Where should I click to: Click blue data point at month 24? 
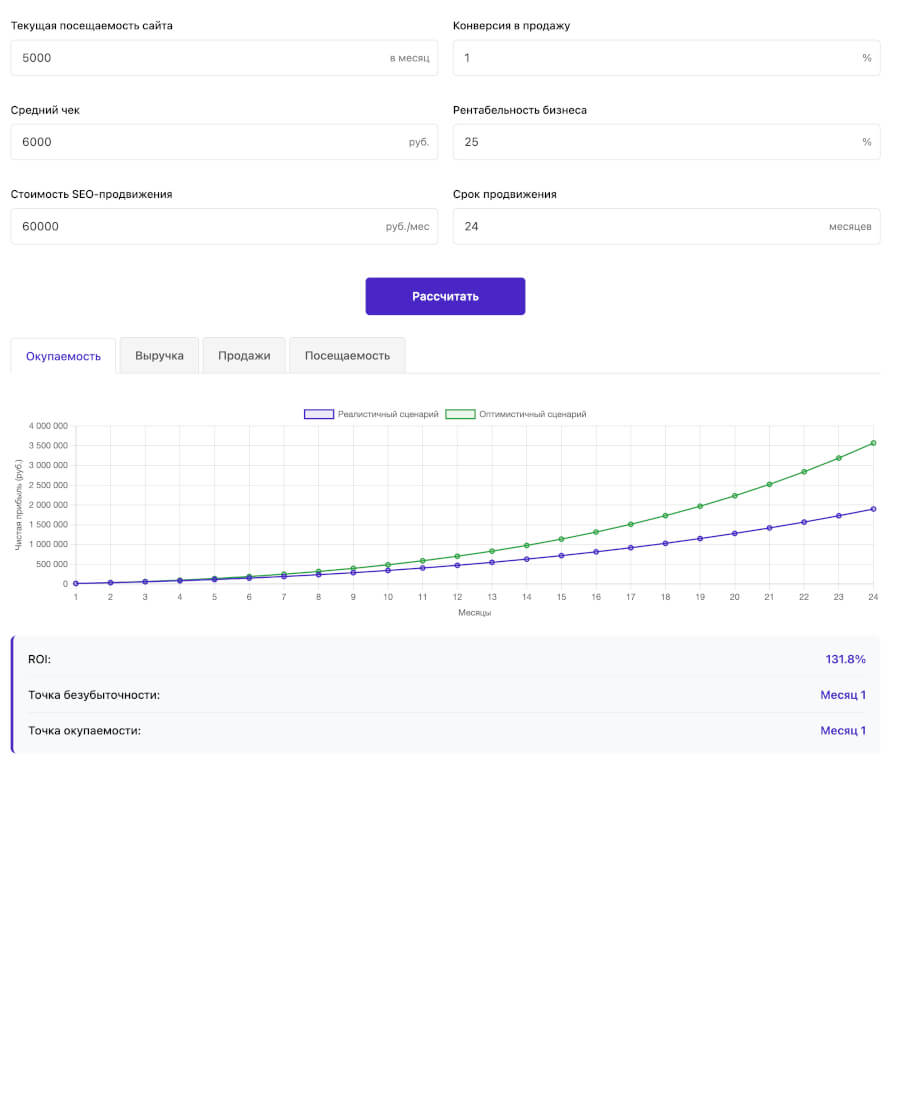(x=873, y=509)
